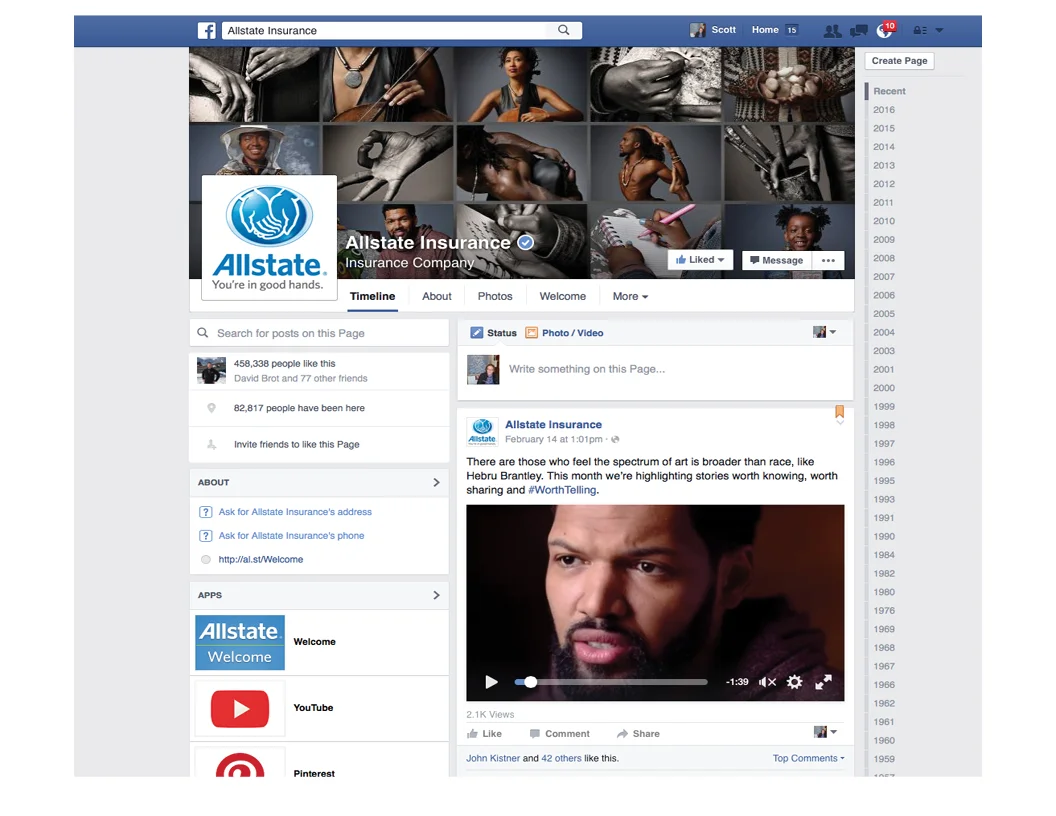Click Ask for Allstate Insurance's address link
This screenshot has height=816, width=1056.
point(295,512)
